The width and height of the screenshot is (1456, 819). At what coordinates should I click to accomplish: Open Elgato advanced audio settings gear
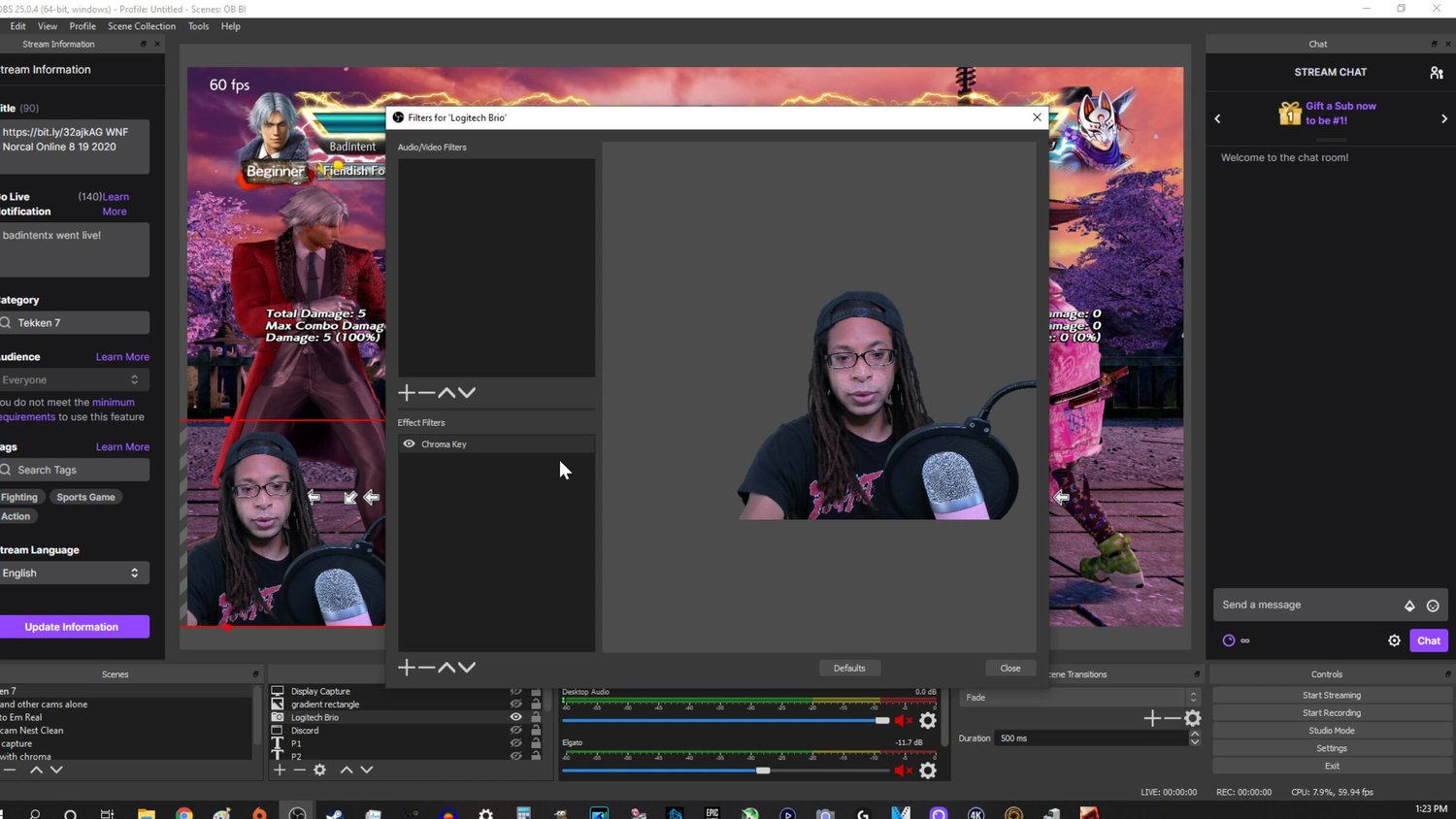pos(927,770)
